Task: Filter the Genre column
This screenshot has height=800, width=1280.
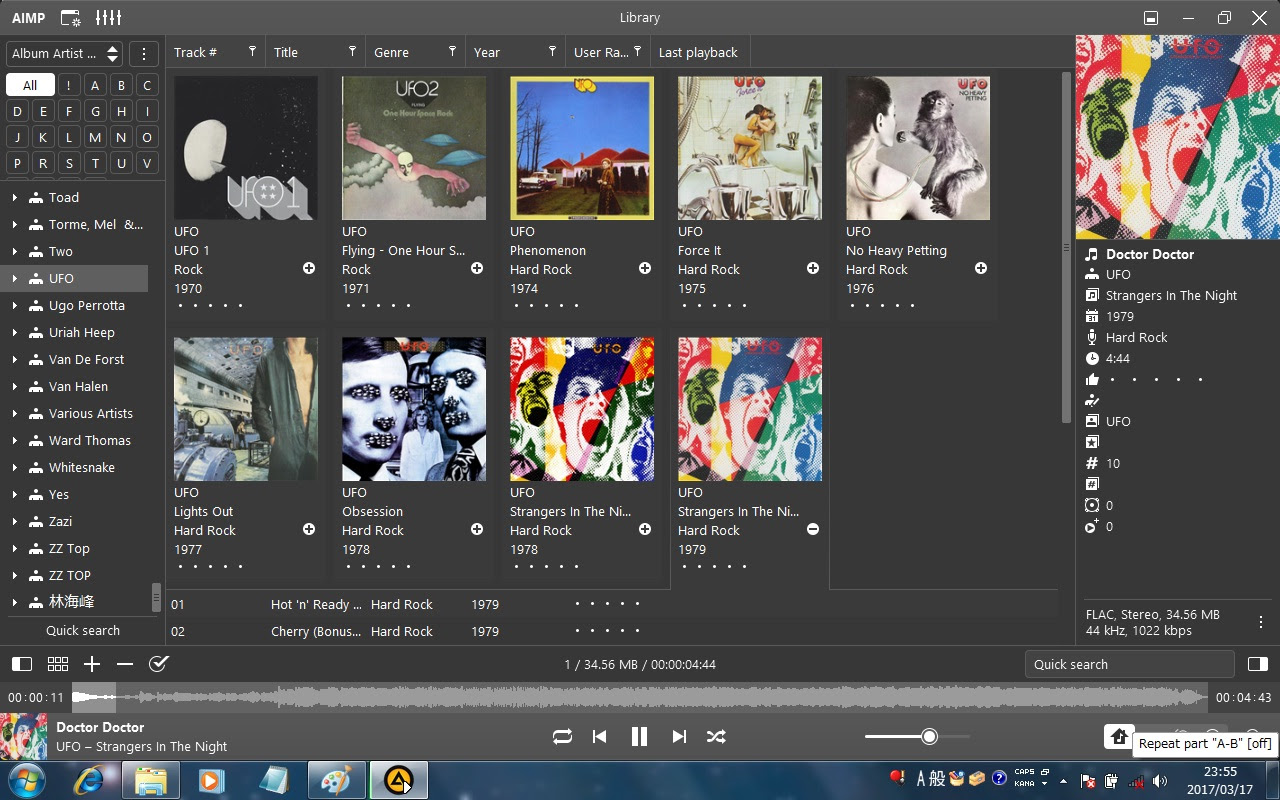Action: [x=452, y=52]
